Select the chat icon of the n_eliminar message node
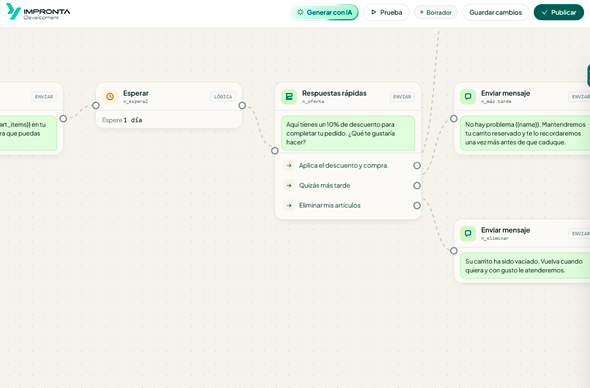The width and height of the screenshot is (590, 388). pos(468,234)
